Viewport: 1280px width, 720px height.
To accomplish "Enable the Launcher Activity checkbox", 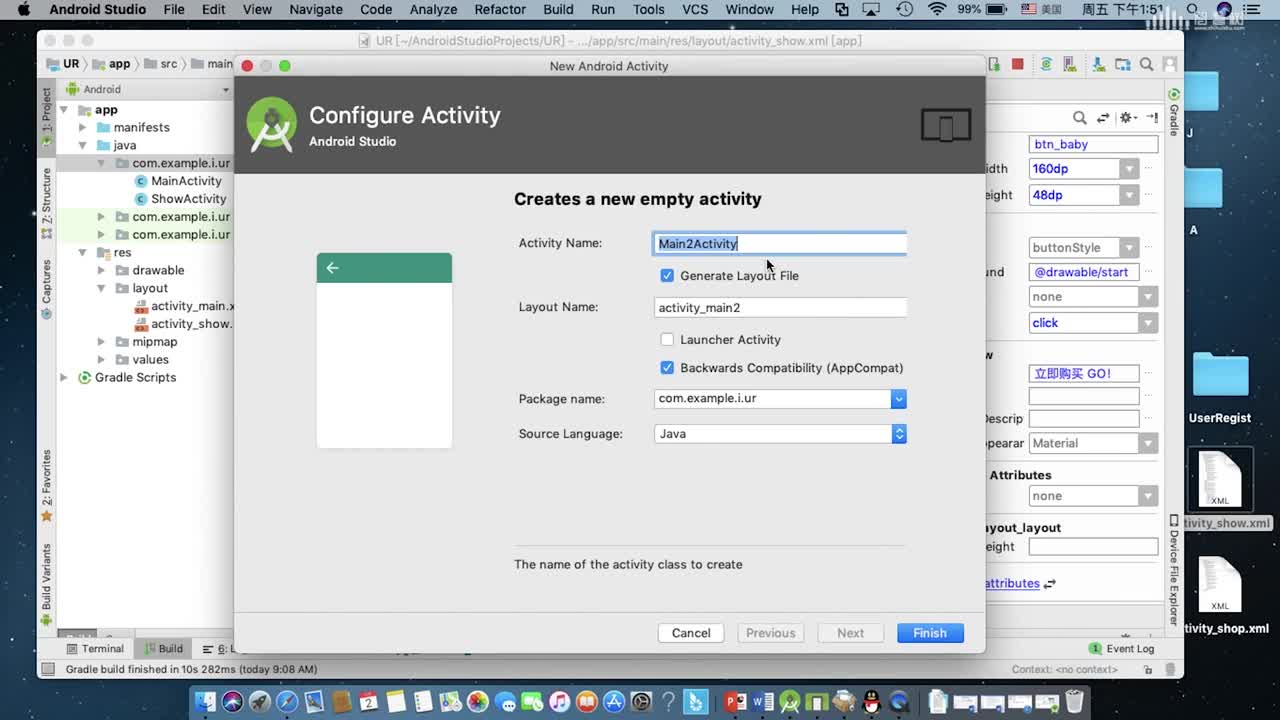I will (x=667, y=340).
